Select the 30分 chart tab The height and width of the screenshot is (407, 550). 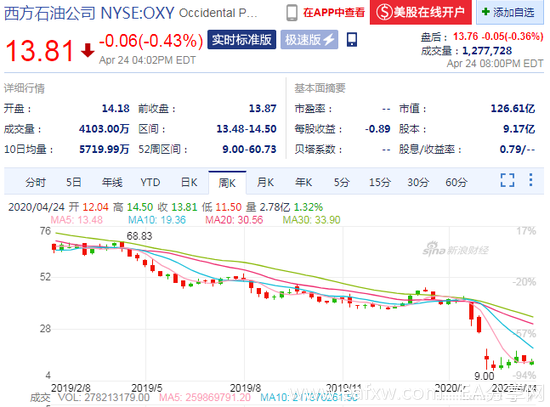[418, 182]
